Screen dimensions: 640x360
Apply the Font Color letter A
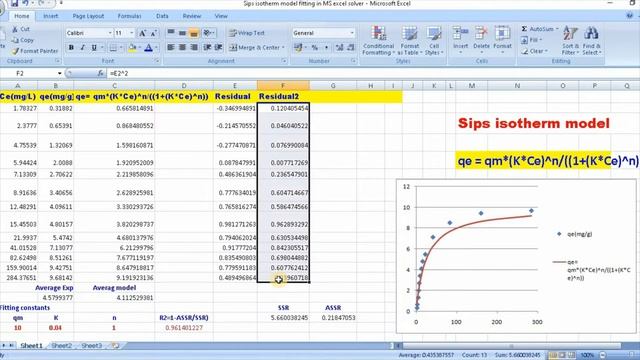click(x=149, y=48)
